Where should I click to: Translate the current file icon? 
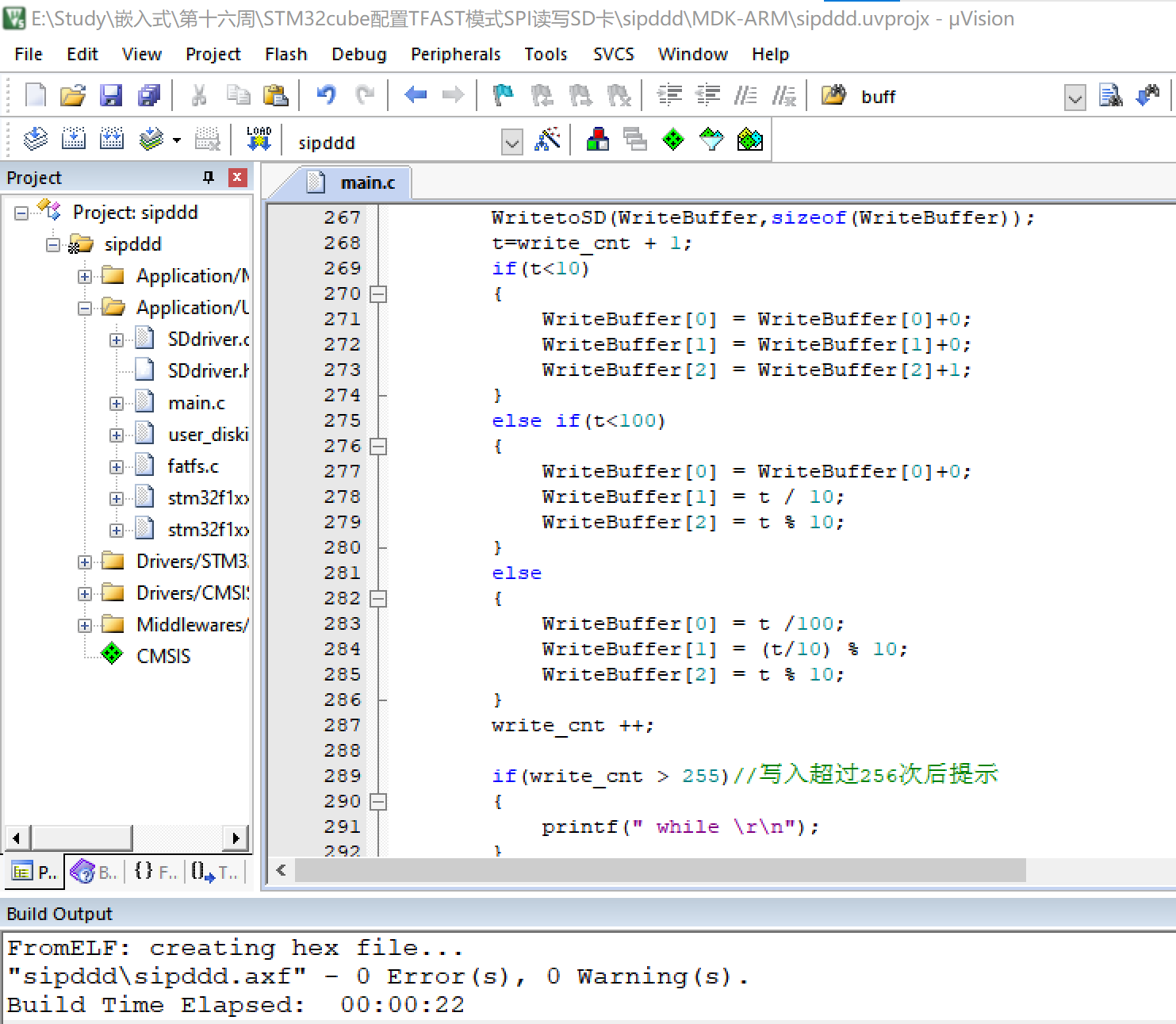[36, 140]
